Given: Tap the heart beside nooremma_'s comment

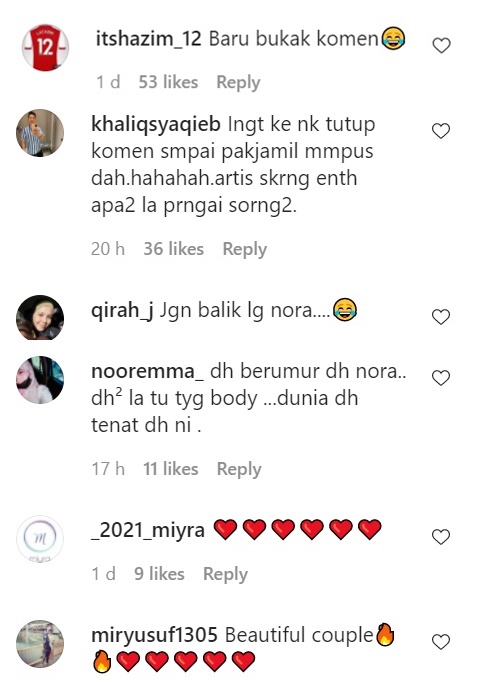Looking at the screenshot, I should tap(441, 378).
